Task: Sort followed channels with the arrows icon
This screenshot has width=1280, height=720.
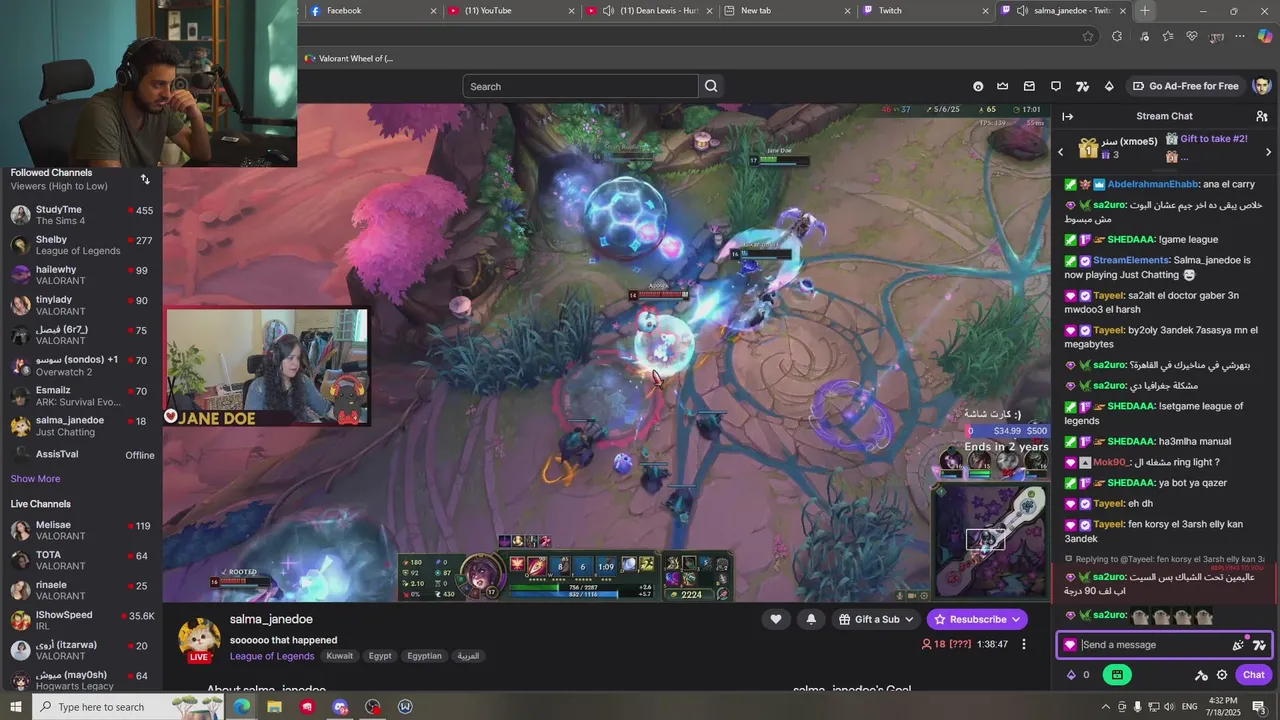Action: pos(145,179)
